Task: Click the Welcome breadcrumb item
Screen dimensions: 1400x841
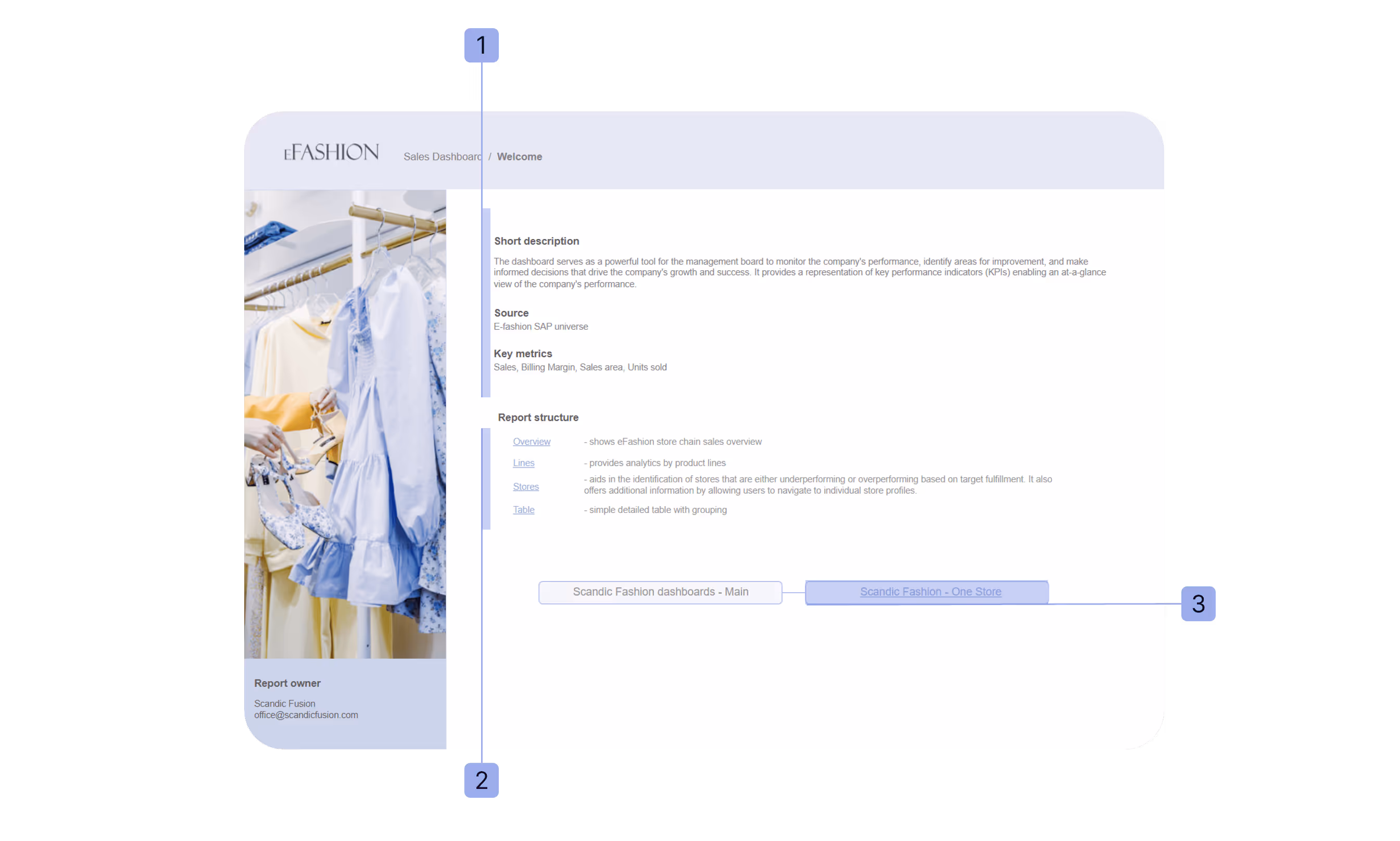Action: coord(519,156)
